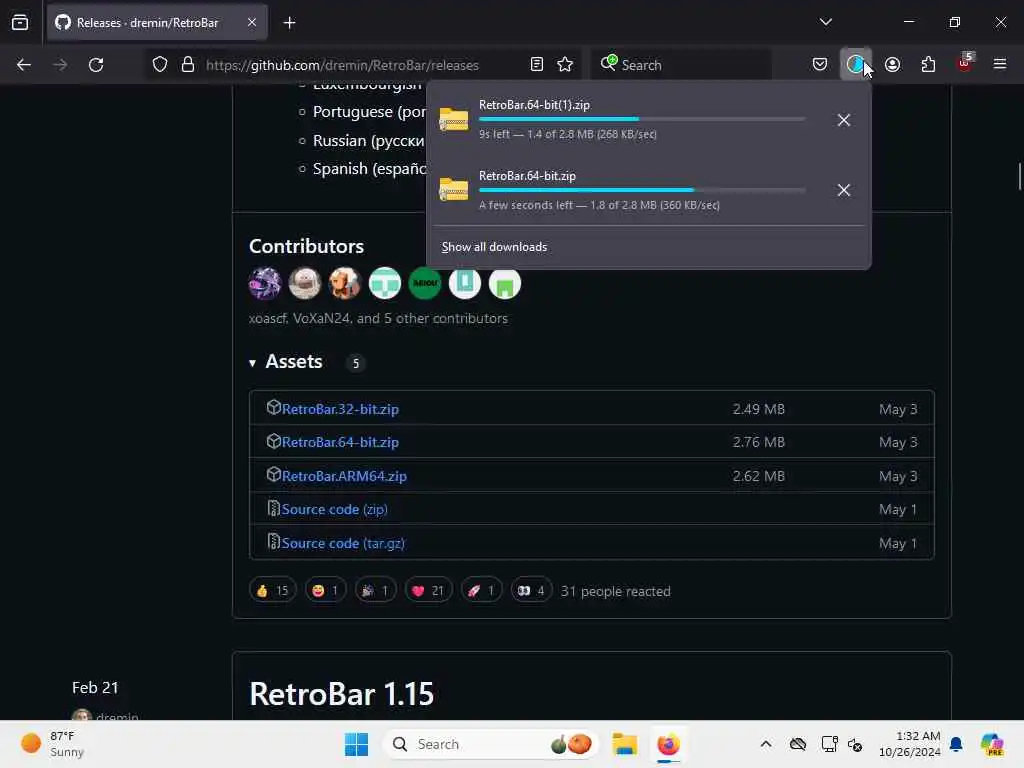This screenshot has width=1024, height=768.
Task: Toggle eyes reaction with 4
Action: coord(531,590)
